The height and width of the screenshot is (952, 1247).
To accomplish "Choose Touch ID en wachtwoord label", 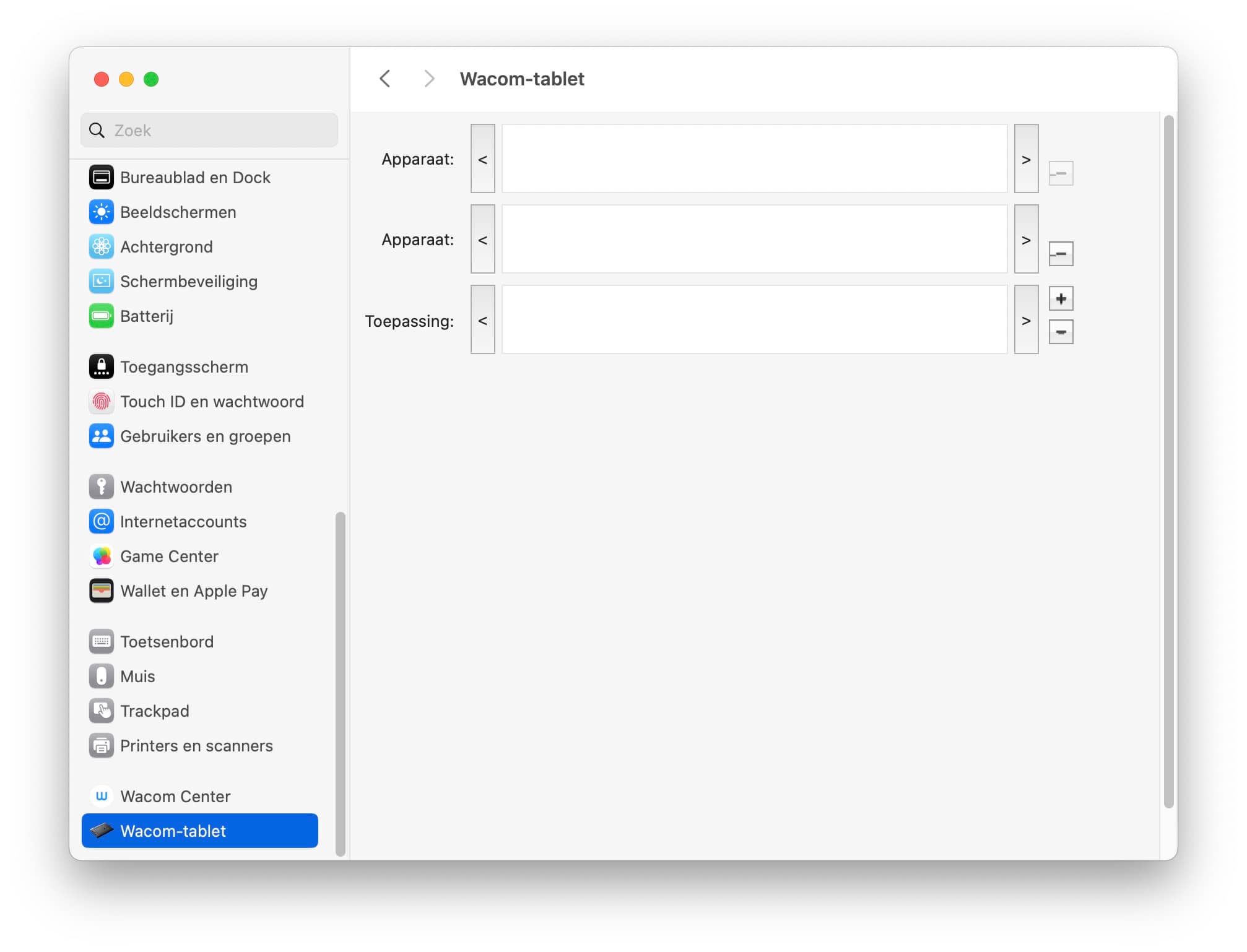I will 212,402.
